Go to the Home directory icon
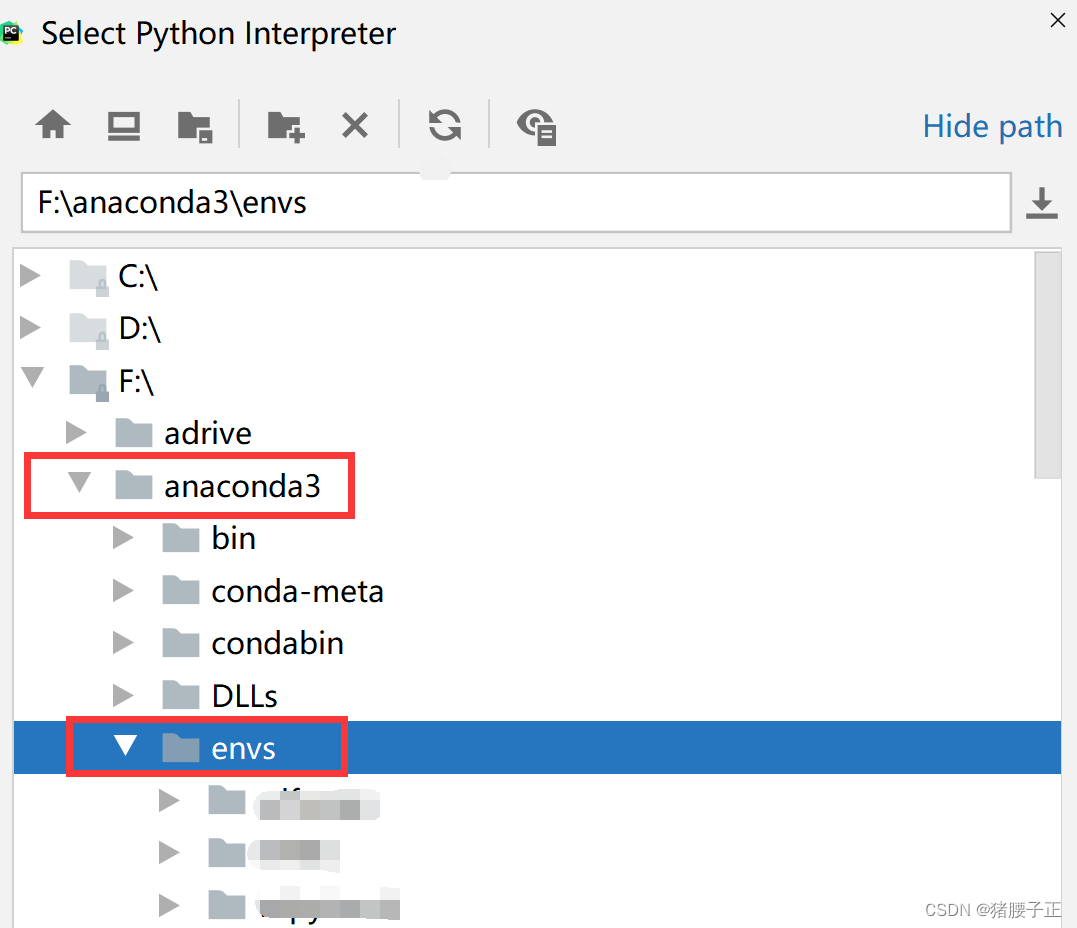Image resolution: width=1077 pixels, height=928 pixels. pos(53,126)
